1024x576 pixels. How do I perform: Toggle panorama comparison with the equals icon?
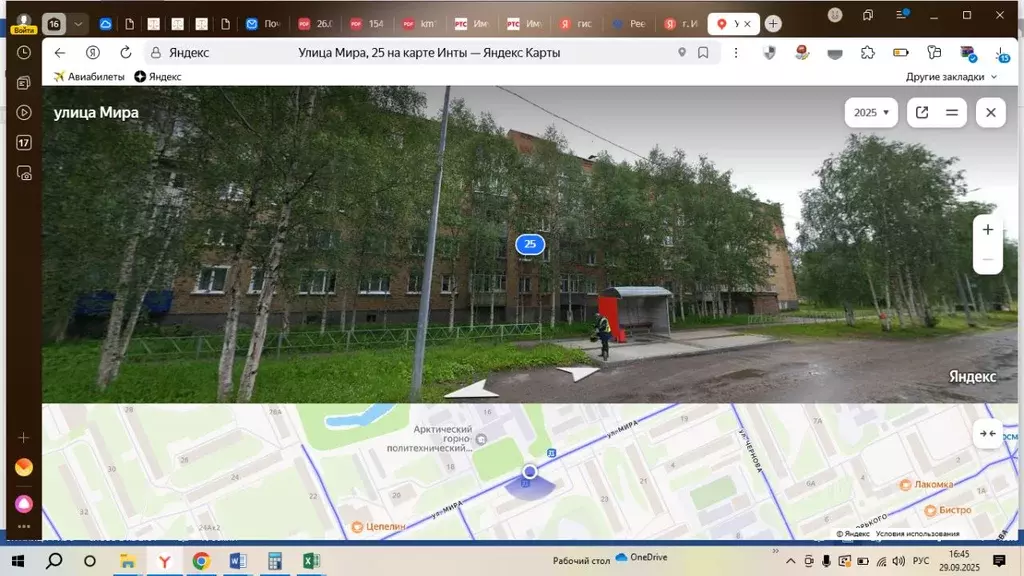pyautogui.click(x=950, y=112)
